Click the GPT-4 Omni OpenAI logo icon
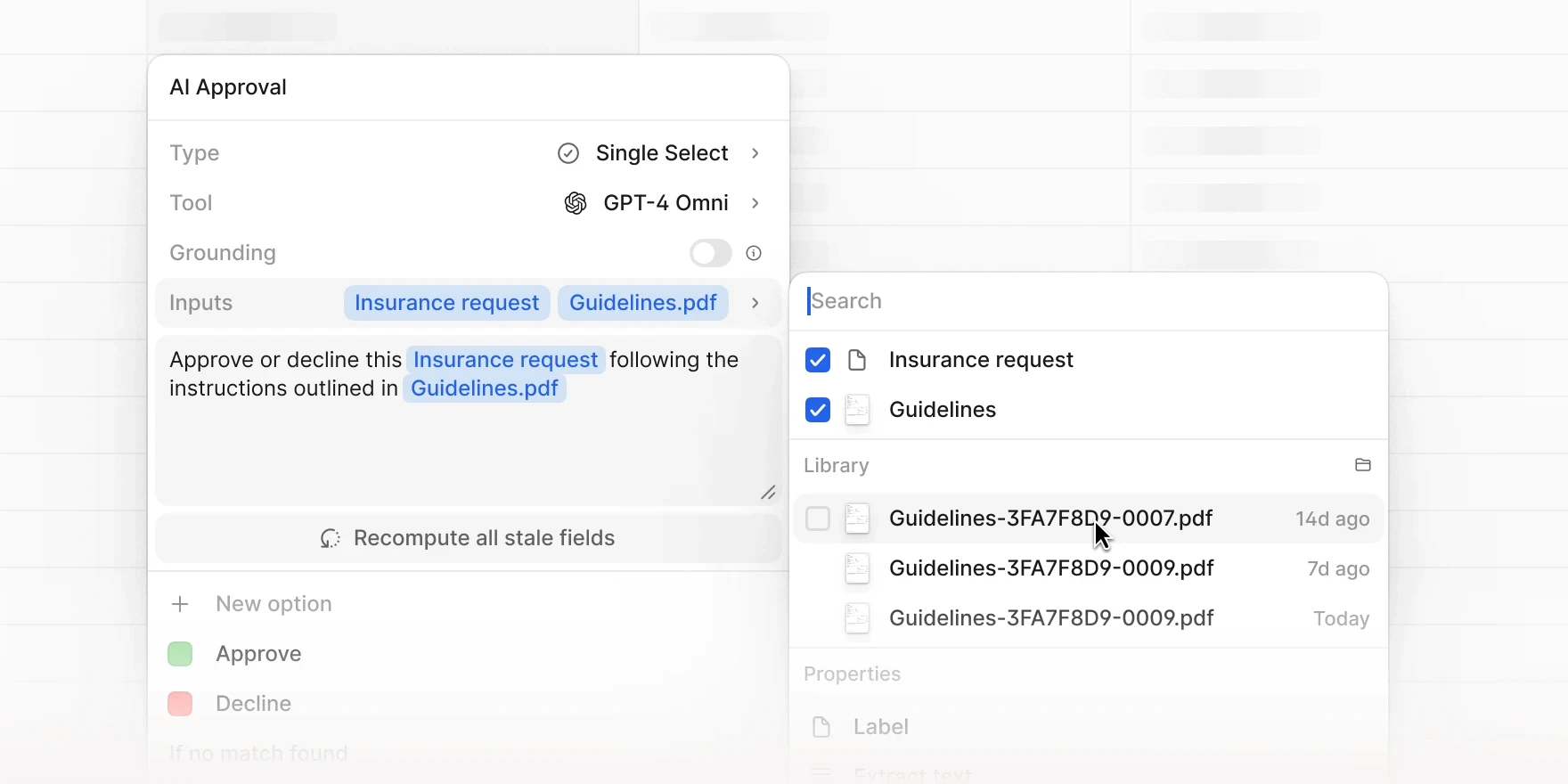The width and height of the screenshot is (1568, 784). [x=576, y=203]
